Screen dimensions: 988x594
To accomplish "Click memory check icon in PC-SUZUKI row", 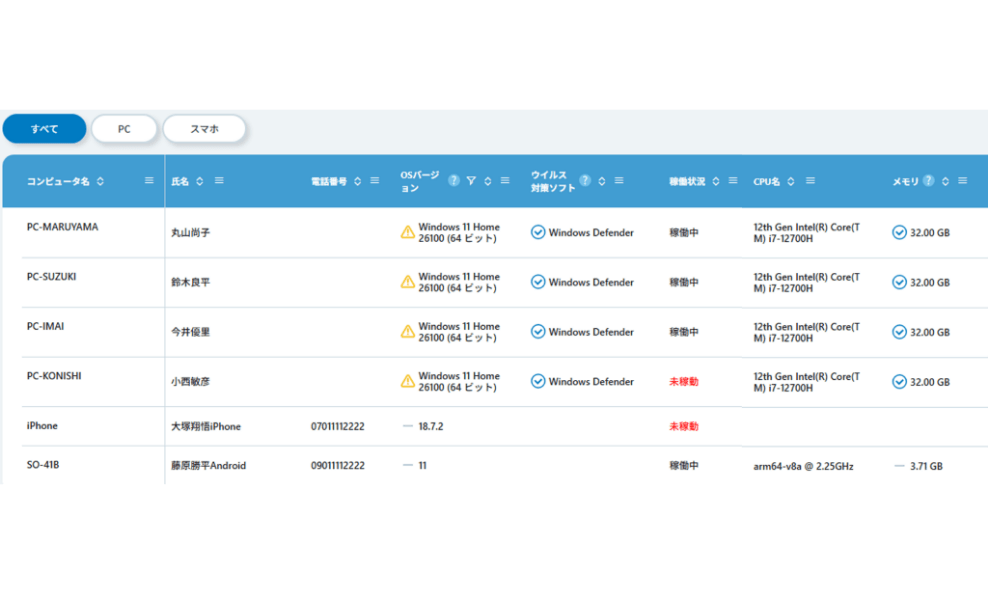I will pyautogui.click(x=899, y=282).
